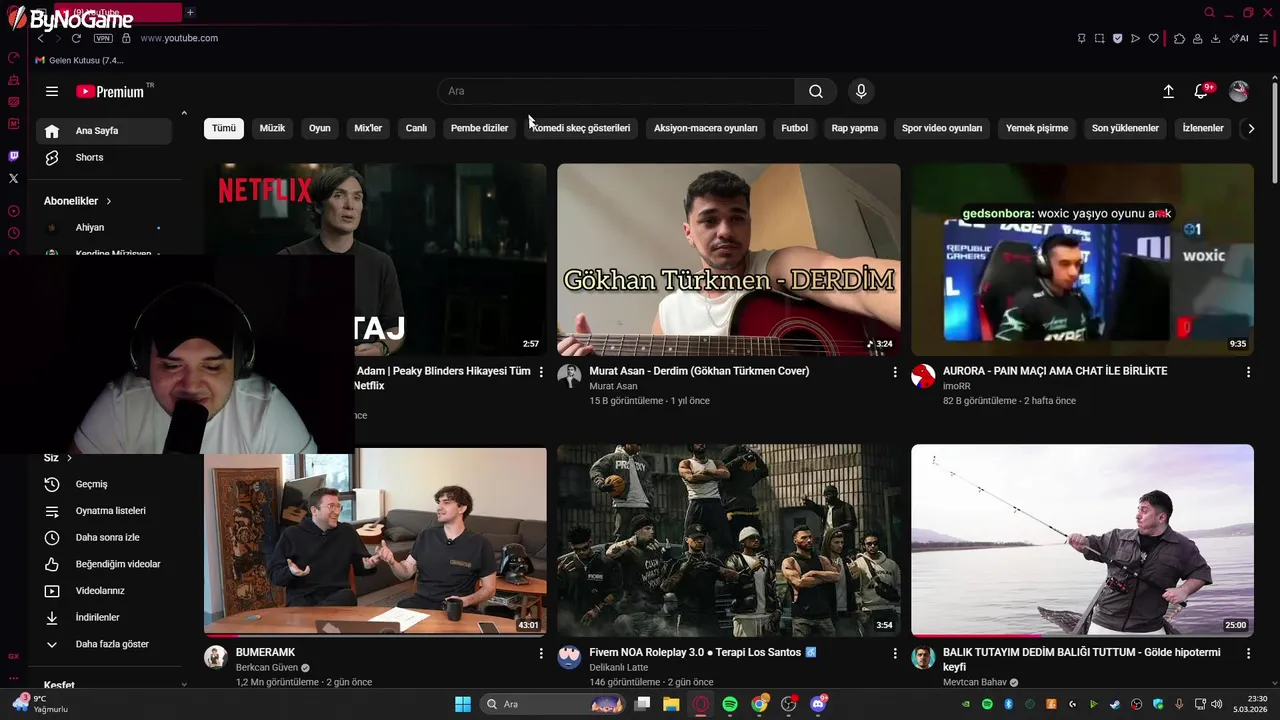Select Aksiyon-macera oyunları chip
1280x720 pixels.
(x=706, y=128)
